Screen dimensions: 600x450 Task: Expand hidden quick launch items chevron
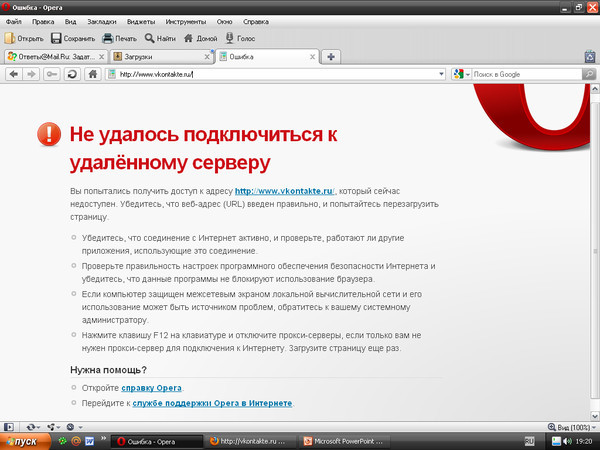click(103, 439)
